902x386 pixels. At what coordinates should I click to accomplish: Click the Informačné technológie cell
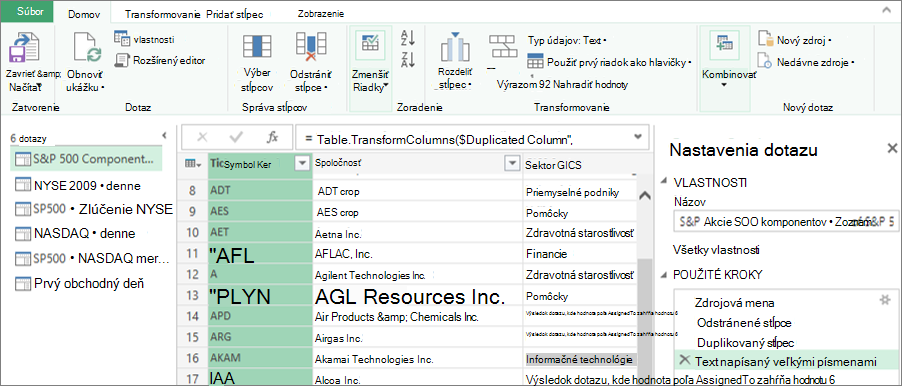pyautogui.click(x=580, y=360)
